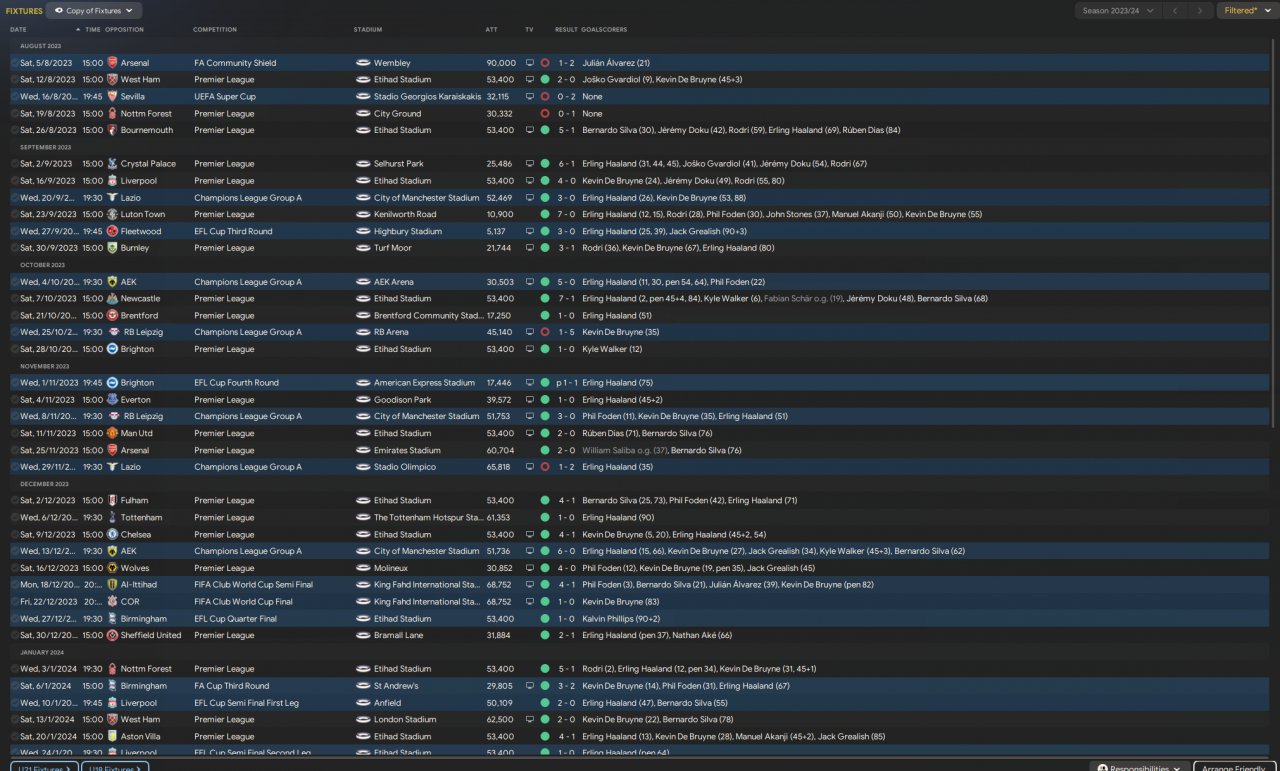This screenshot has width=1280, height=771.
Task: Open the Responsibilities dropdown
Action: (x=1139, y=768)
